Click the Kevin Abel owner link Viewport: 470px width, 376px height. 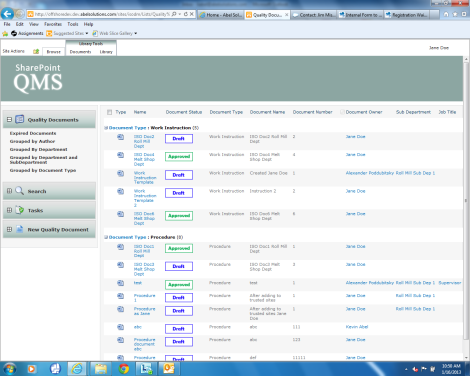tap(357, 327)
